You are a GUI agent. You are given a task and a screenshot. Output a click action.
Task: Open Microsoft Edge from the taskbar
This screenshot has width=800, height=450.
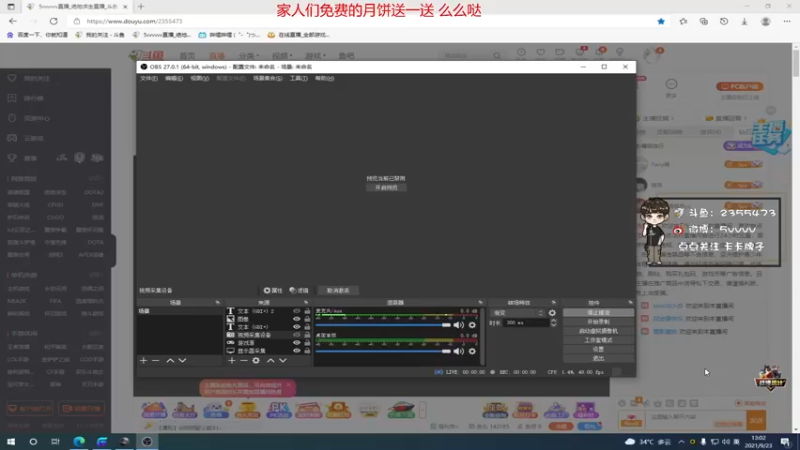(x=79, y=441)
